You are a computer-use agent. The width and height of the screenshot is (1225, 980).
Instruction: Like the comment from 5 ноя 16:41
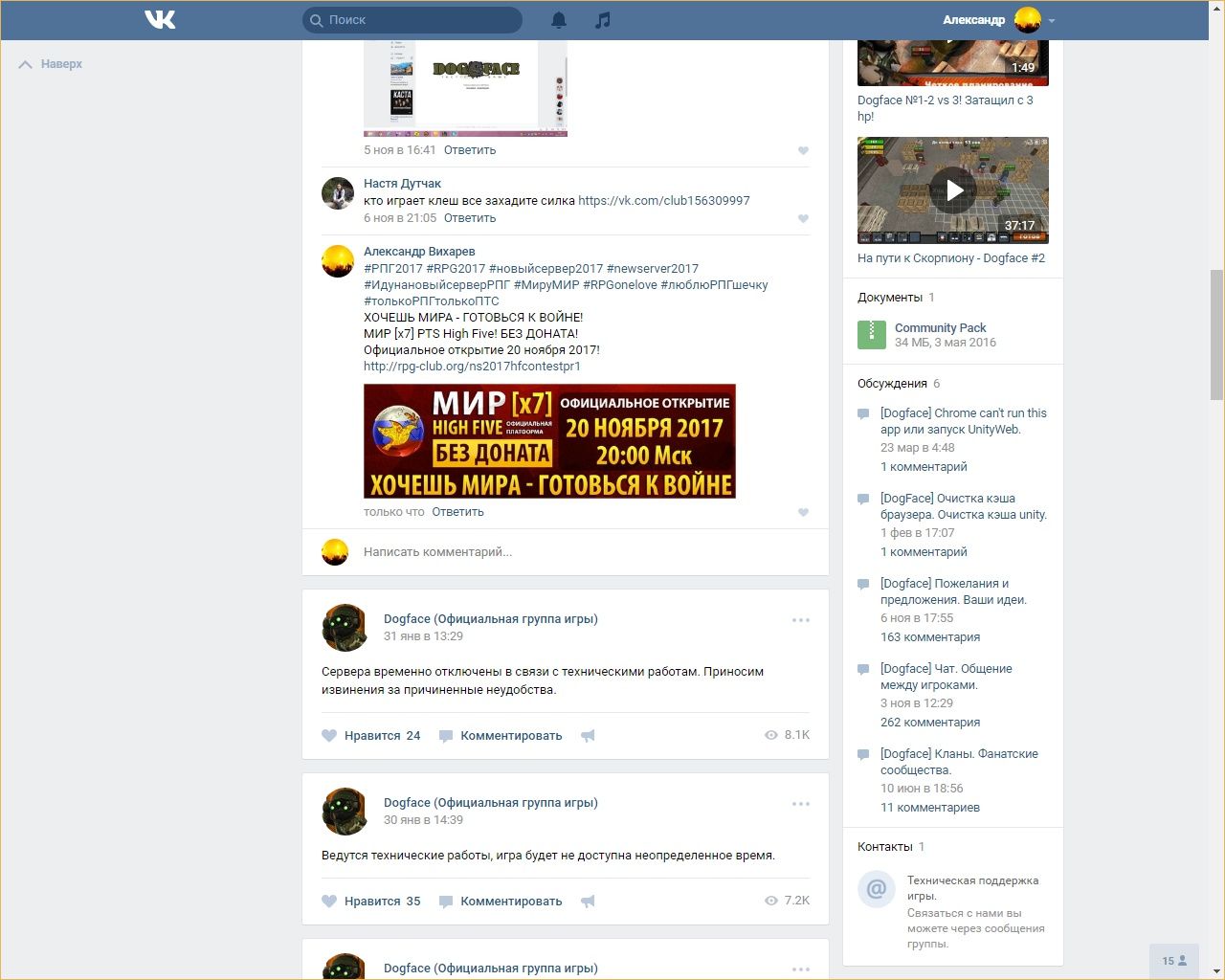pos(803,150)
